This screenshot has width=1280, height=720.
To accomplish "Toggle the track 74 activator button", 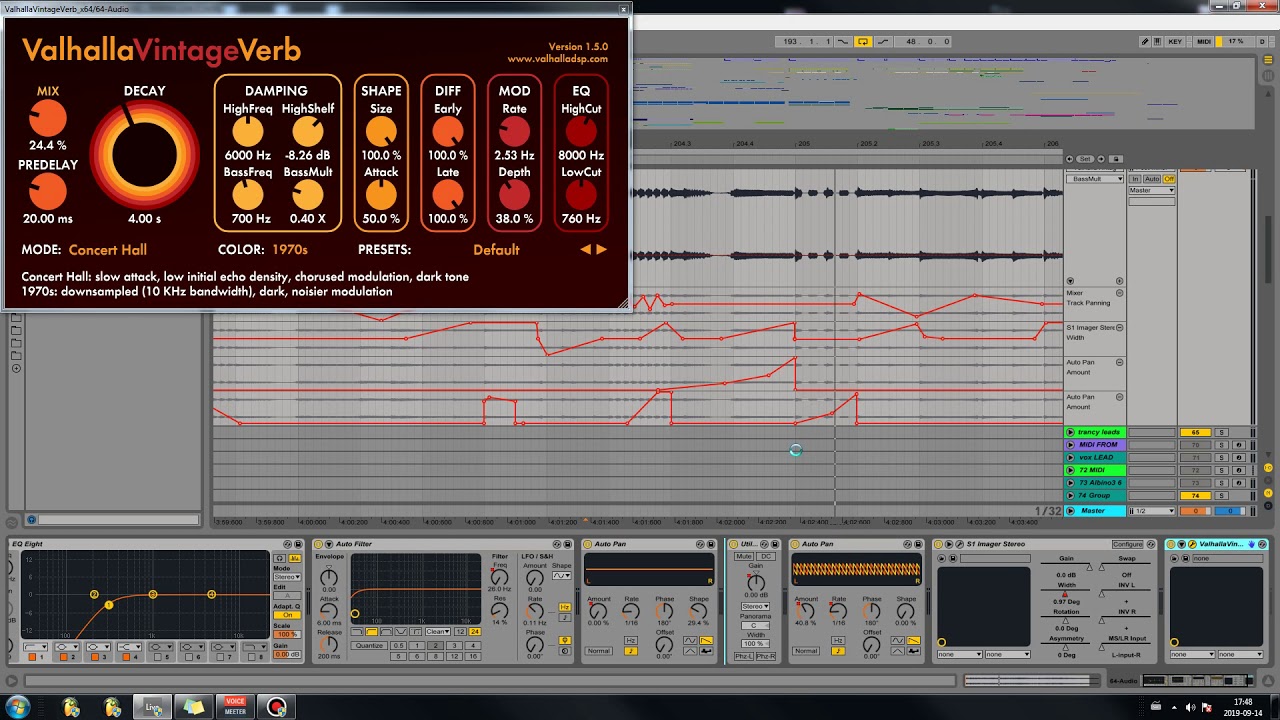I will coord(1196,495).
